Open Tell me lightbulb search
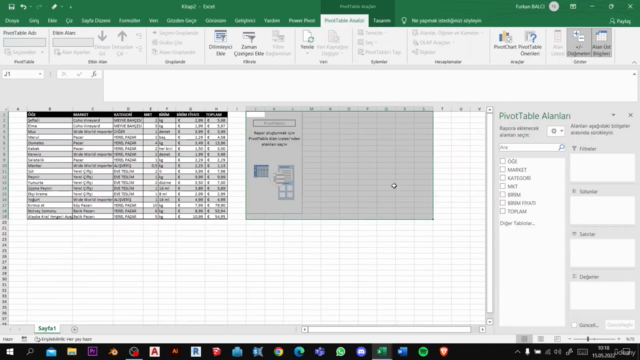 coord(404,20)
